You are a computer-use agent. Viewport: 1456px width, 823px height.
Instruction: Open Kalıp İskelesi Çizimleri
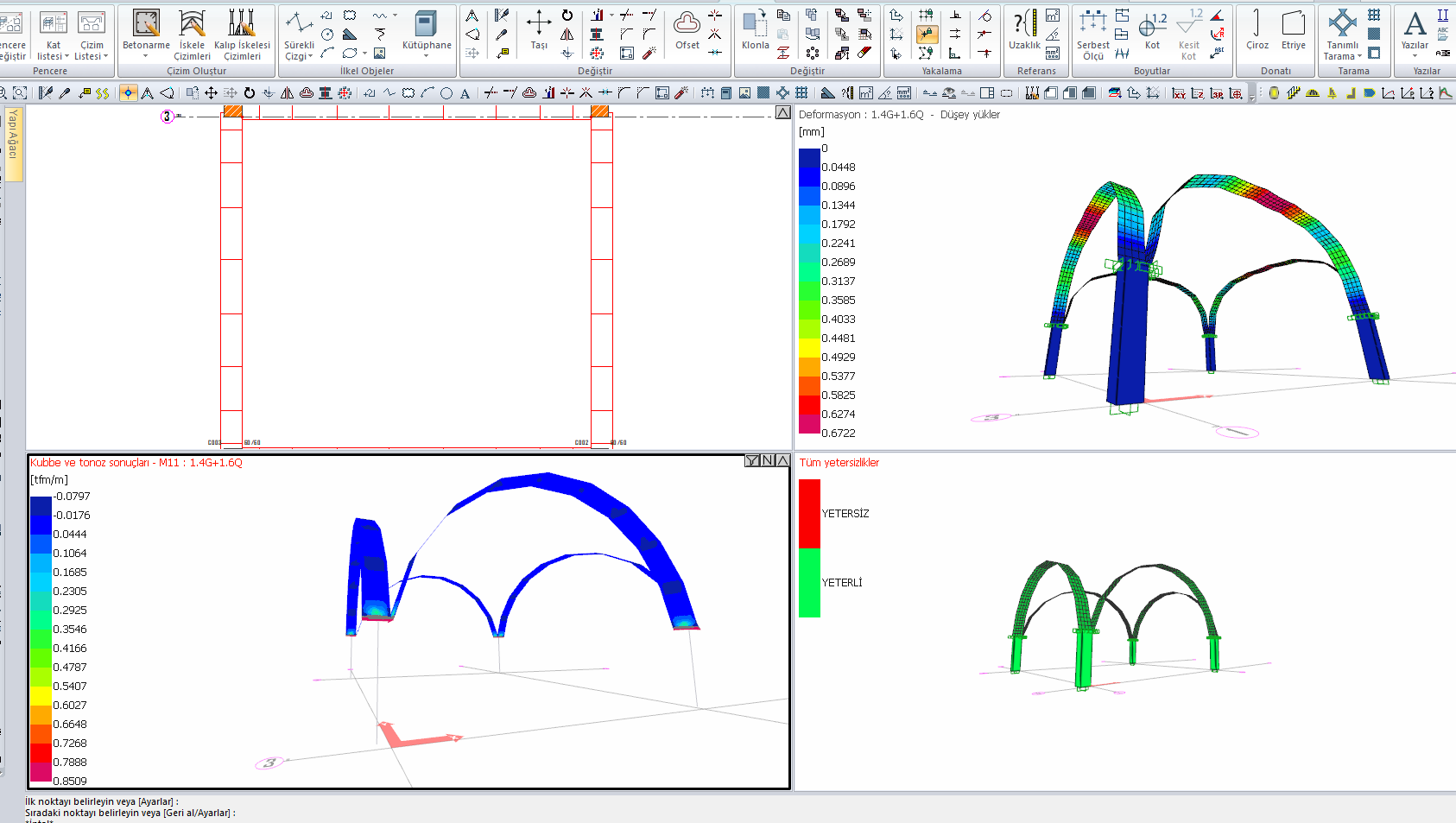click(242, 35)
